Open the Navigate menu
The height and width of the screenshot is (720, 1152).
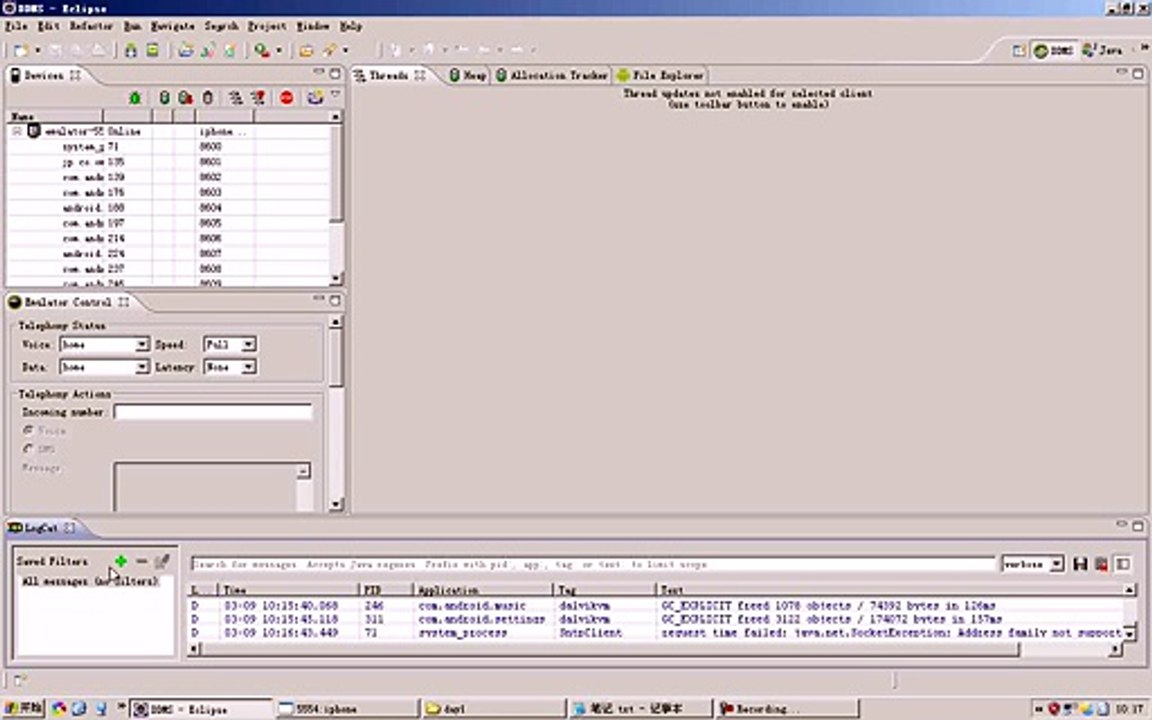pyautogui.click(x=173, y=26)
